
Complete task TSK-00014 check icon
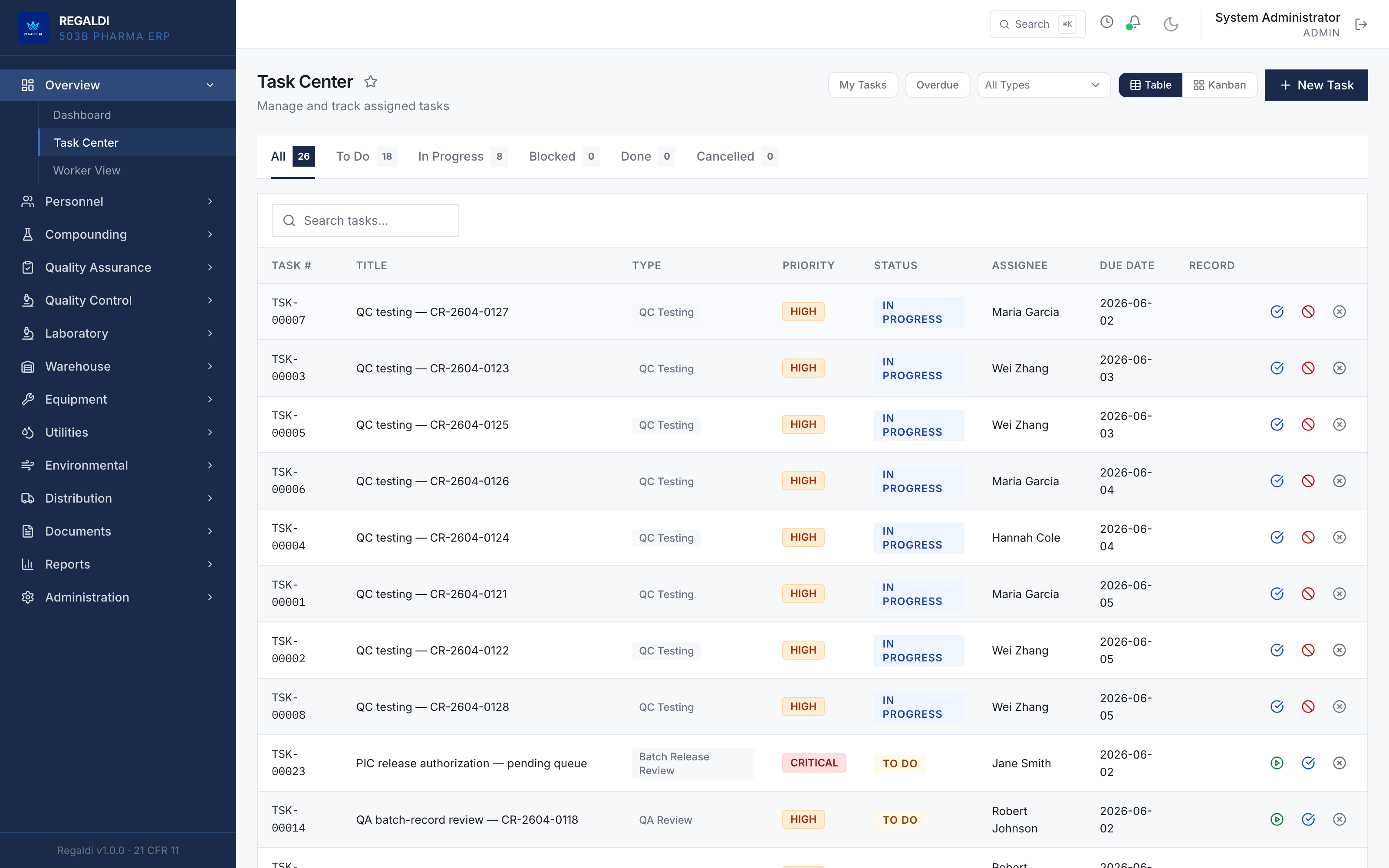1308,819
